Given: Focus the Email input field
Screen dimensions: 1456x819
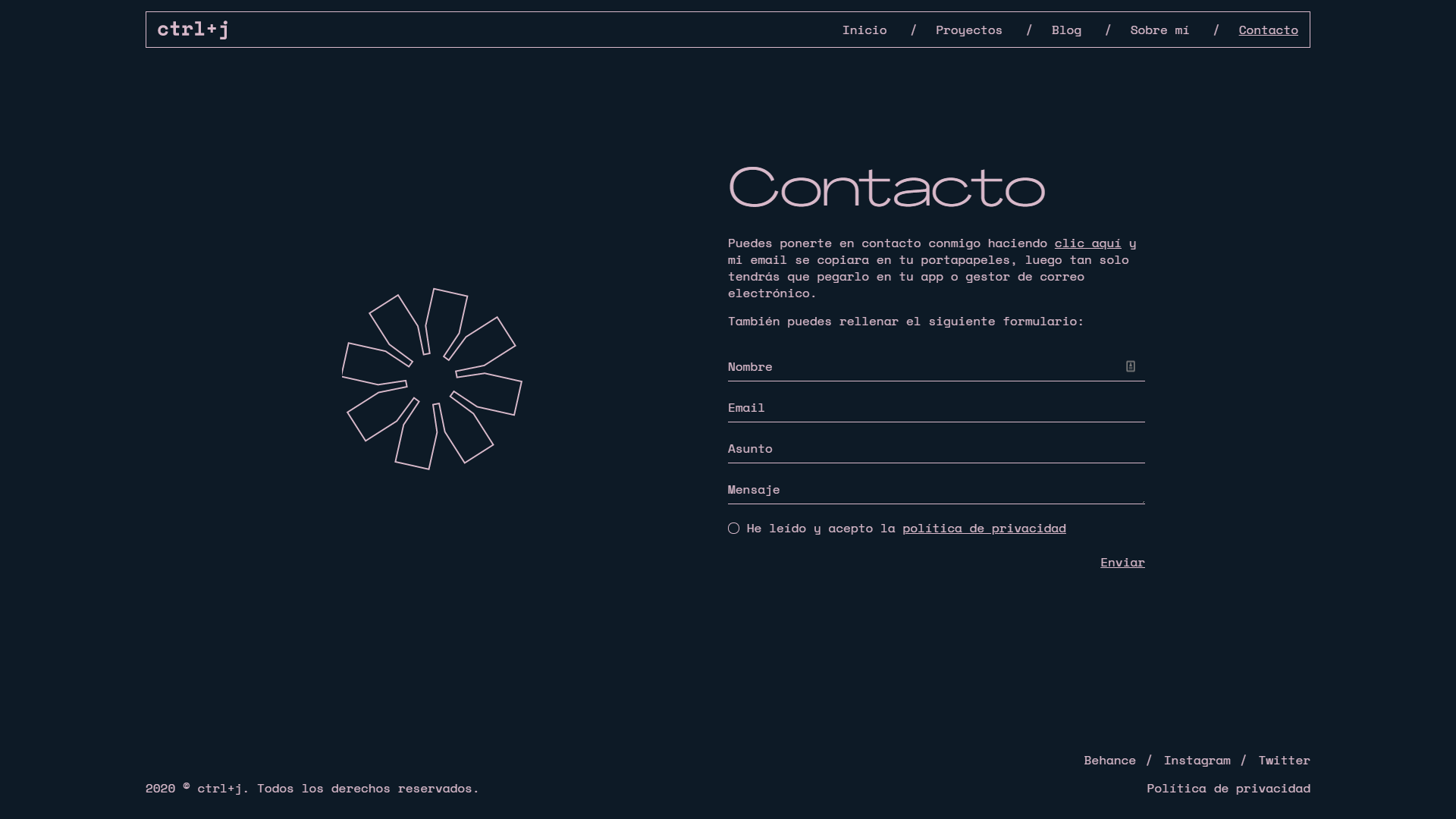Looking at the screenshot, I should tap(936, 408).
